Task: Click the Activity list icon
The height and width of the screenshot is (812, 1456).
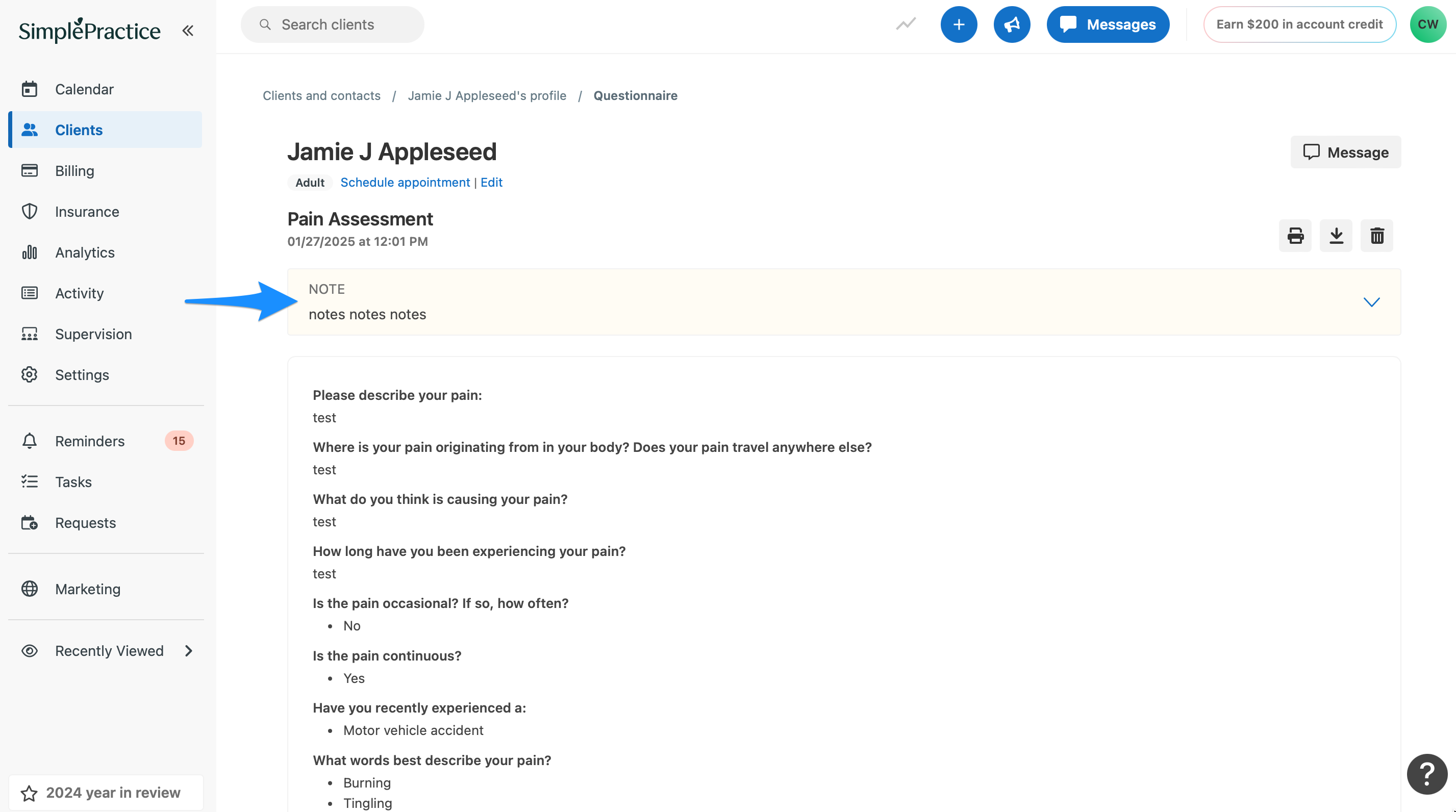Action: 30,293
